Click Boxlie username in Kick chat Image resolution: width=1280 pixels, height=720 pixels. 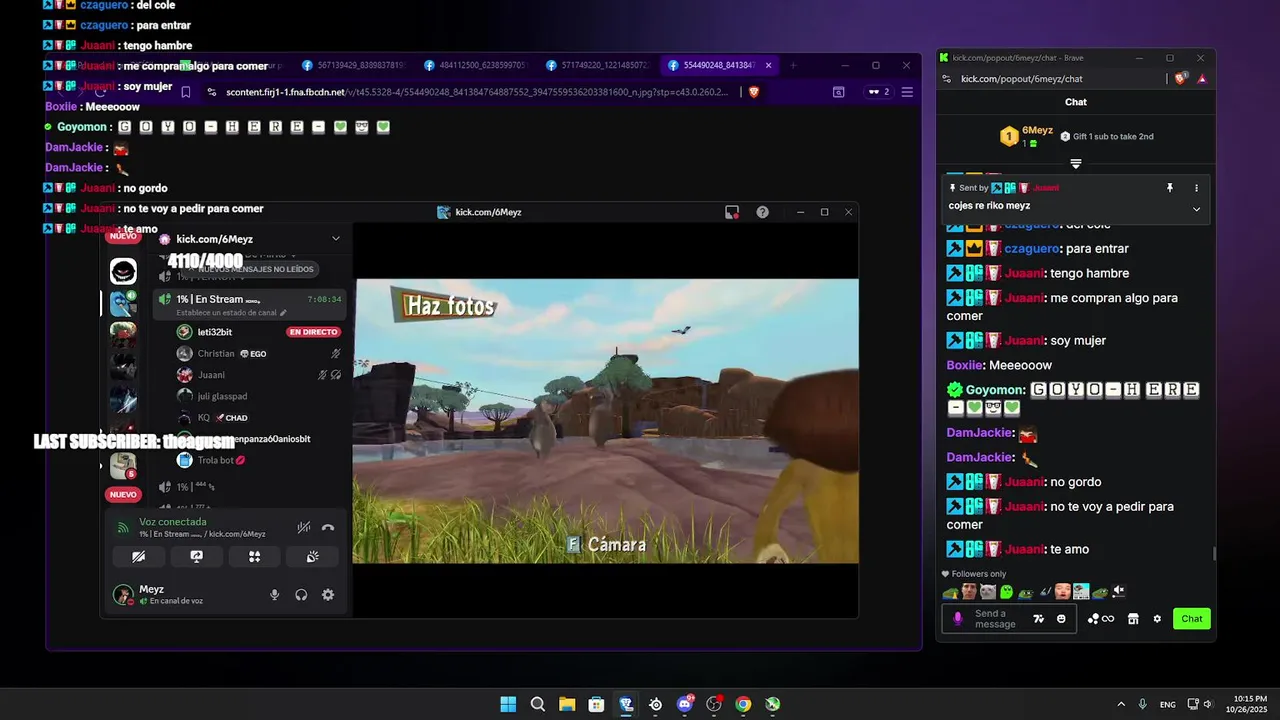coord(964,365)
